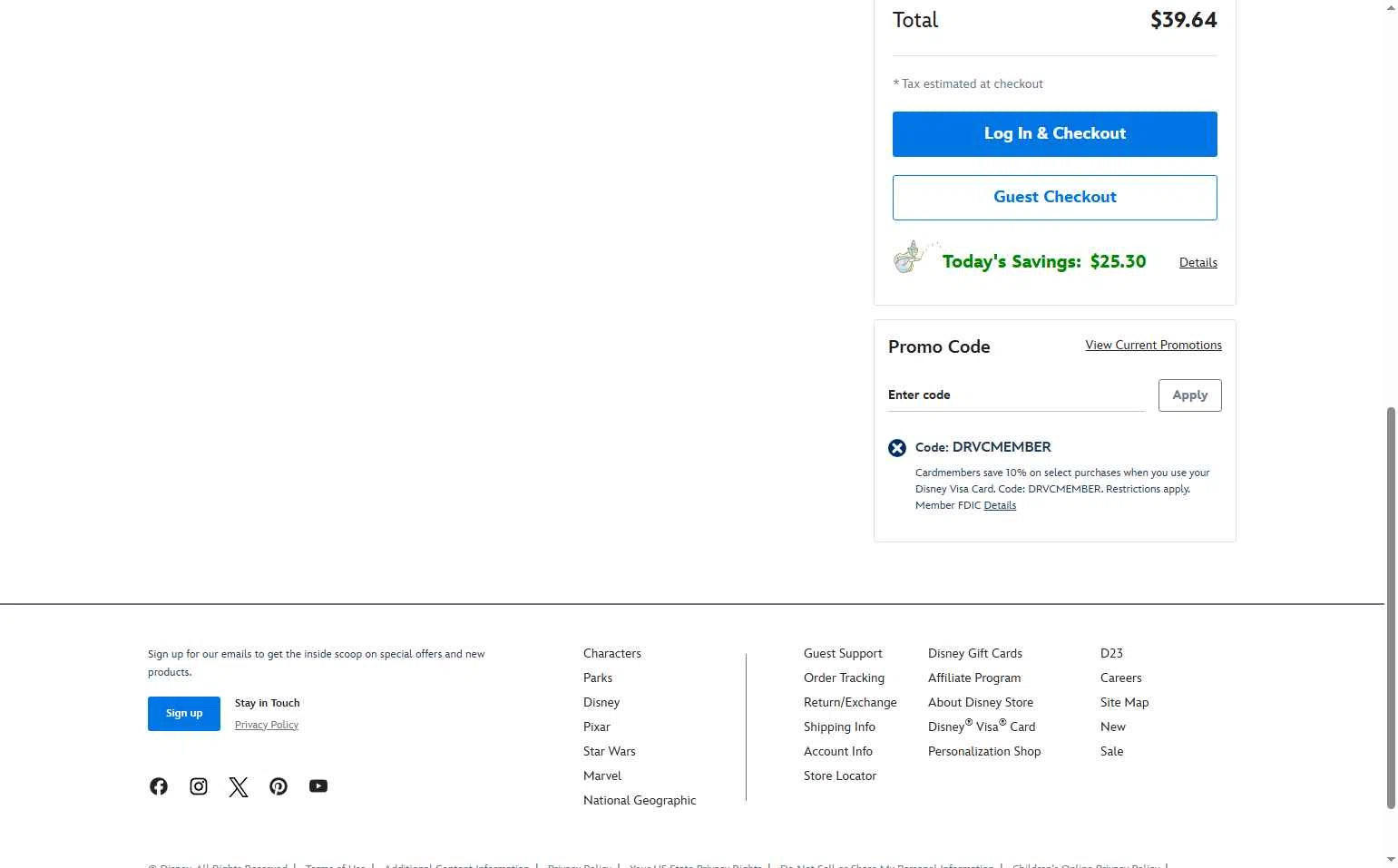Open Order Tracking link
The width and height of the screenshot is (1398, 868).
click(844, 678)
